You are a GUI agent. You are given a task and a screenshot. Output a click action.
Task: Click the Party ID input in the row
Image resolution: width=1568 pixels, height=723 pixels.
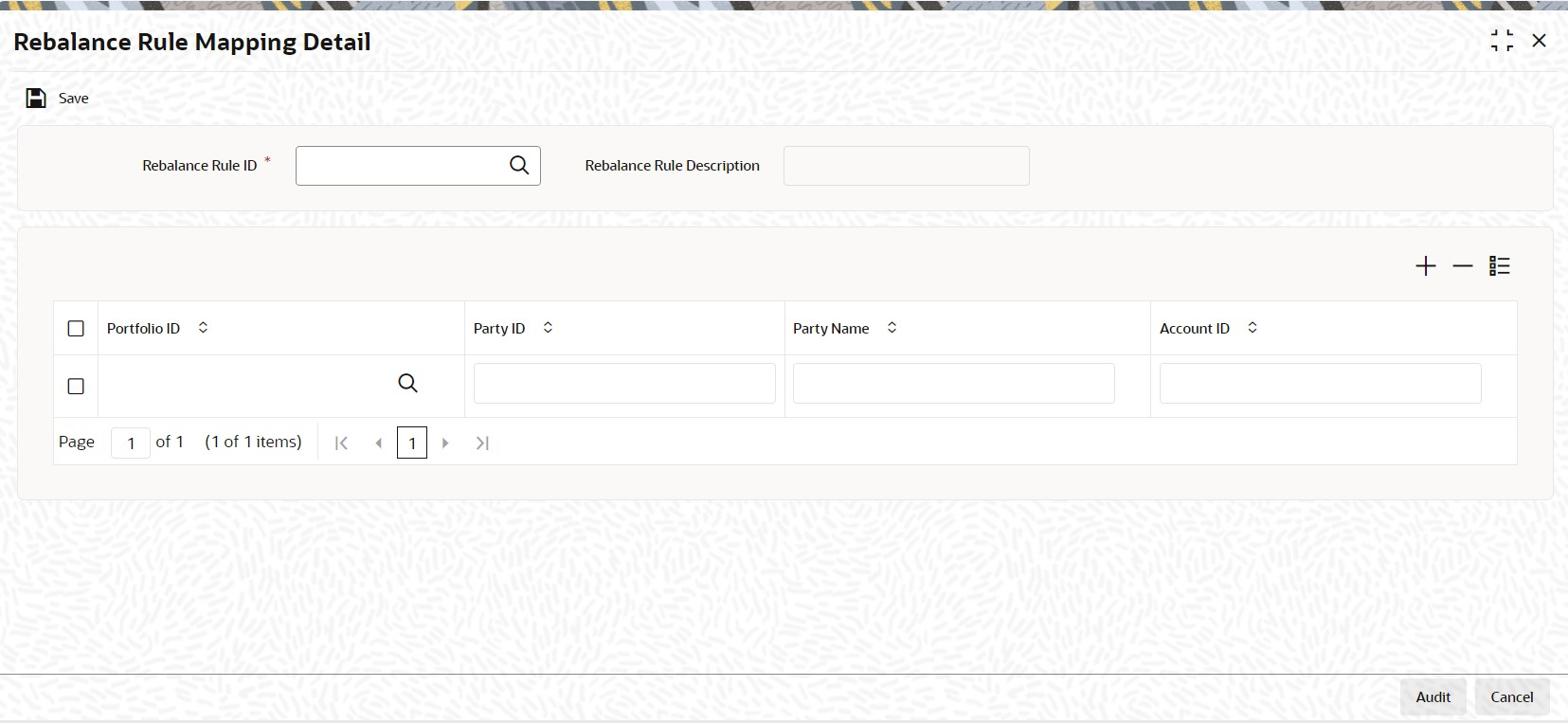624,384
